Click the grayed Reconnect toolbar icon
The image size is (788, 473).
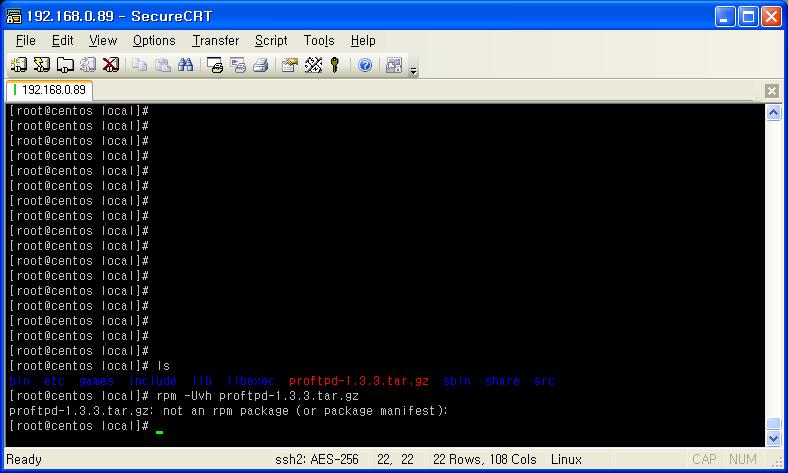tap(88, 65)
